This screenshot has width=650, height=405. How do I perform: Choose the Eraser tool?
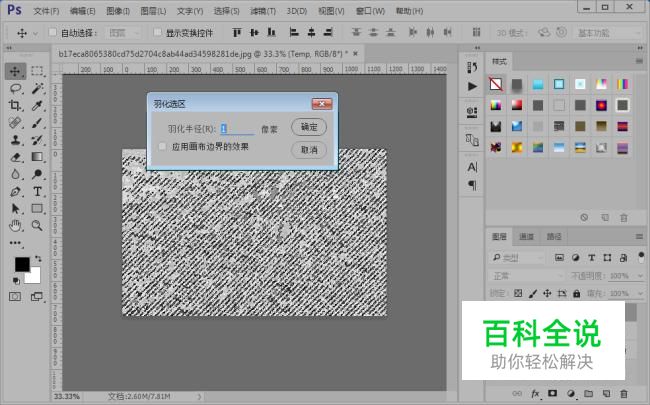15,156
